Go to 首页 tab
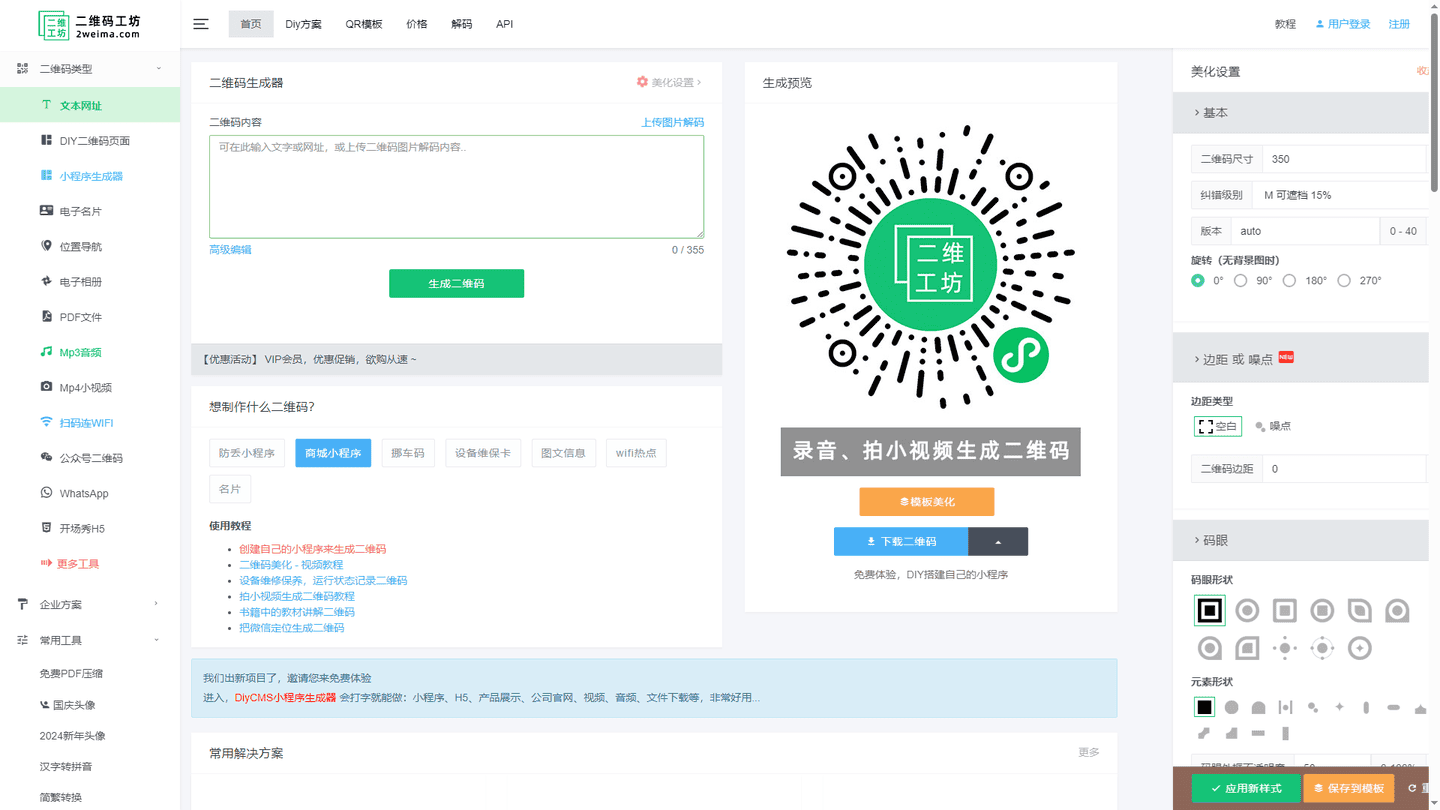 click(251, 24)
